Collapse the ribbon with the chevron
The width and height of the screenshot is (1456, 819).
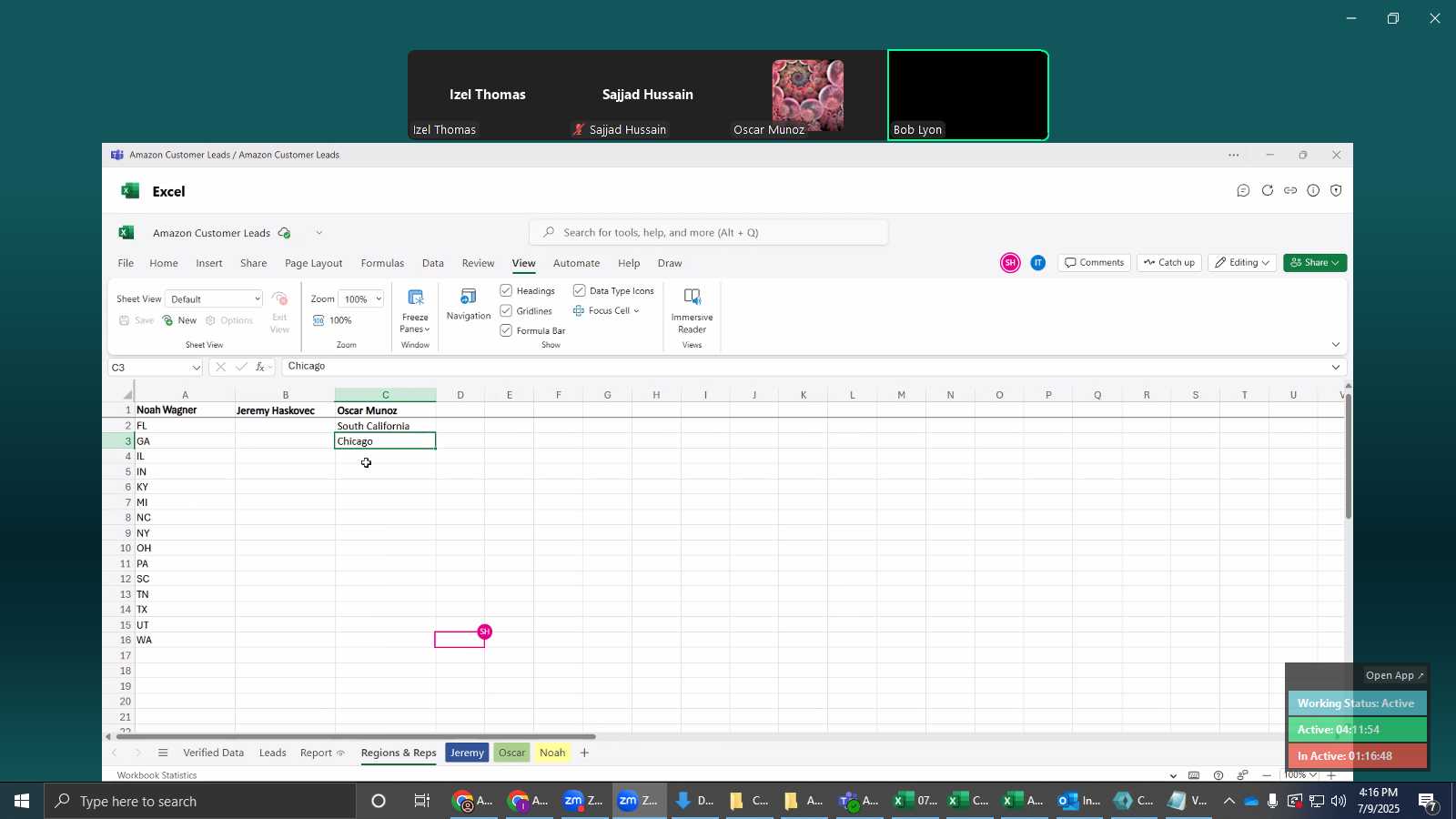(x=1336, y=344)
